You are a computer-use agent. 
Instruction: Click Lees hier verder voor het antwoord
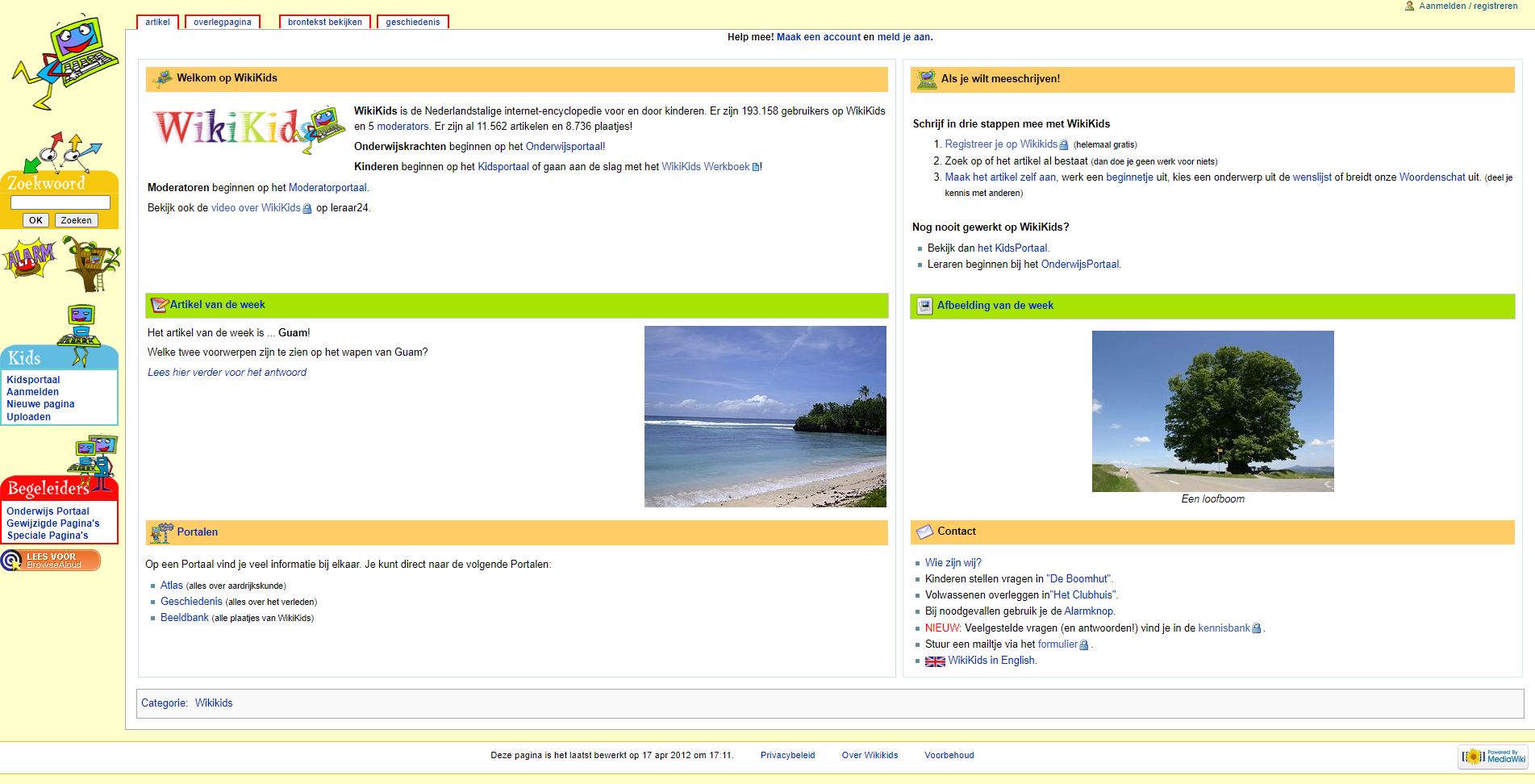point(227,373)
